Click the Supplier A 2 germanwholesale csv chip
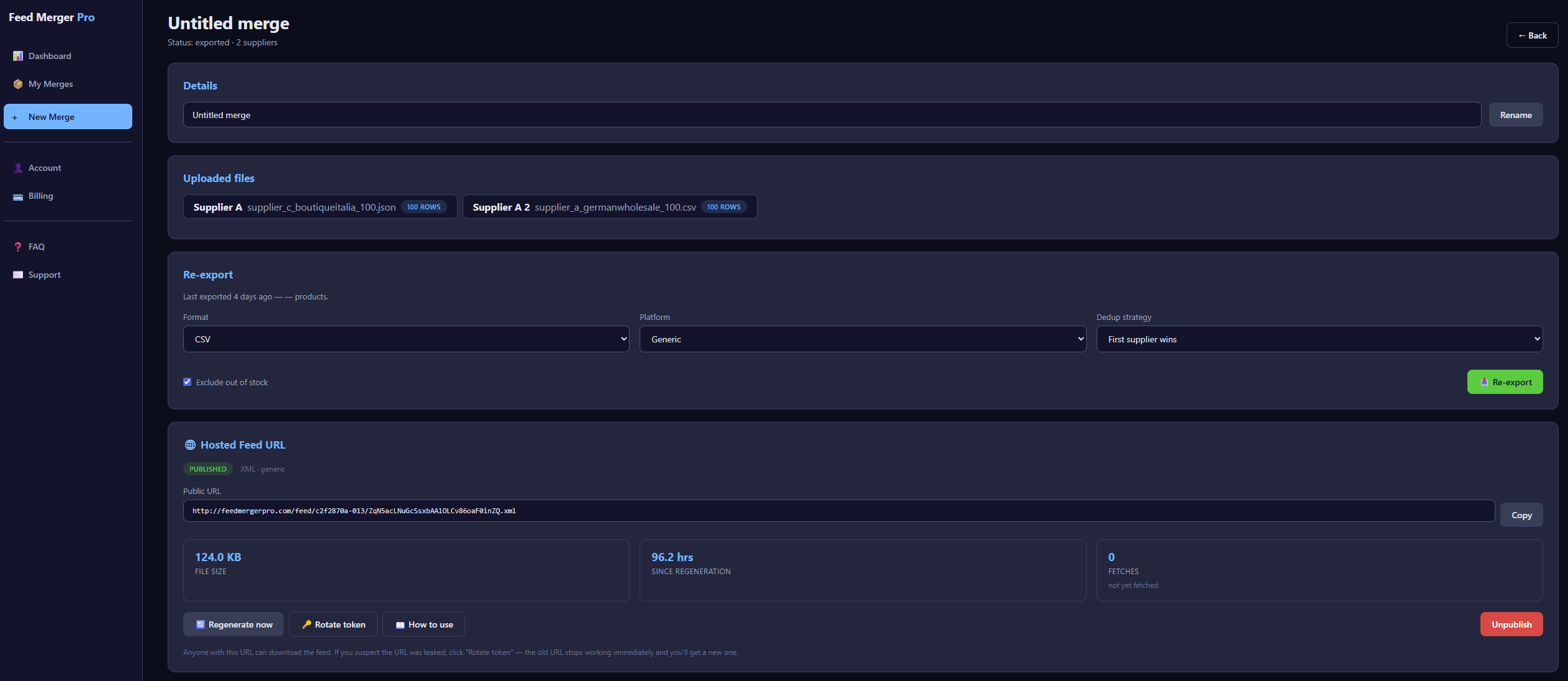1568x681 pixels. coord(610,207)
